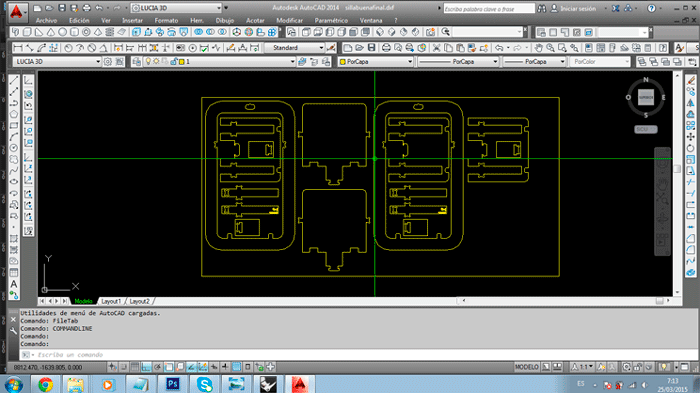Viewport: 700px width, 393px height.
Task: Select the Torus tool in modeling toolbar
Action: point(86,32)
